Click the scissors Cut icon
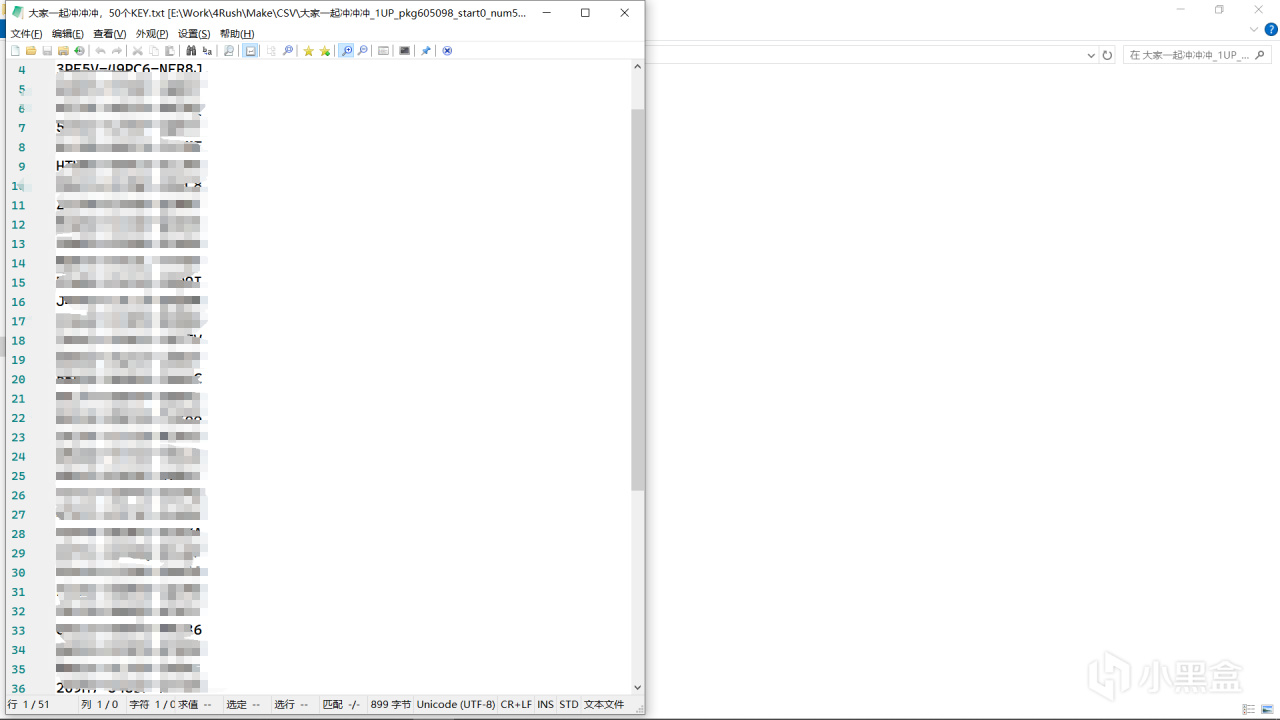1280x720 pixels. (x=138, y=51)
